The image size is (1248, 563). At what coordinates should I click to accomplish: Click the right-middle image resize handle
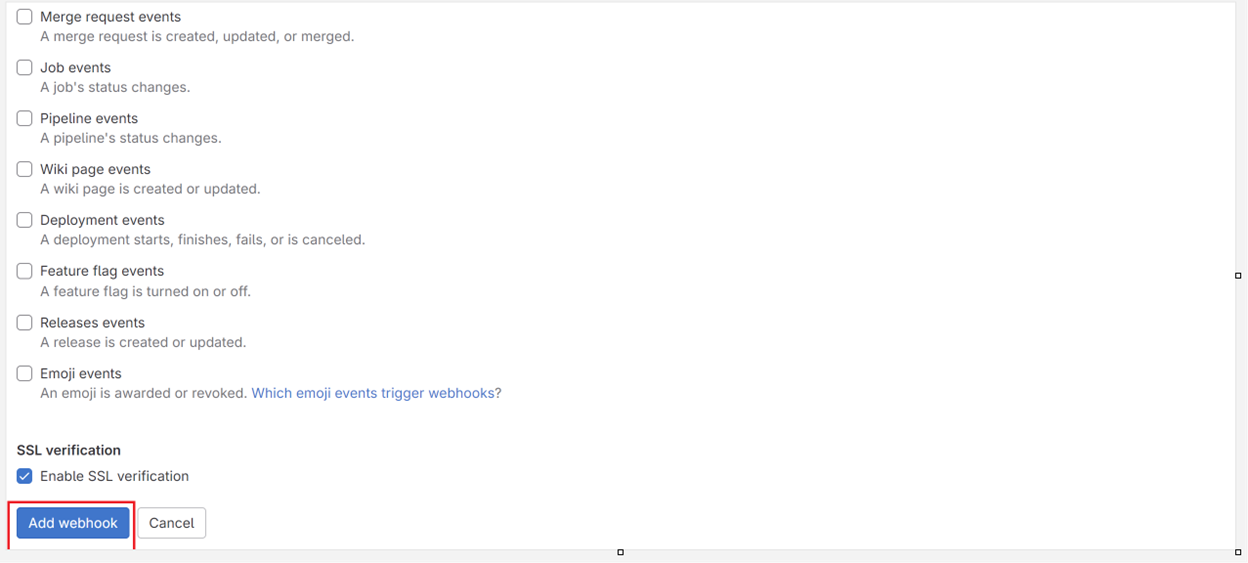1238,275
